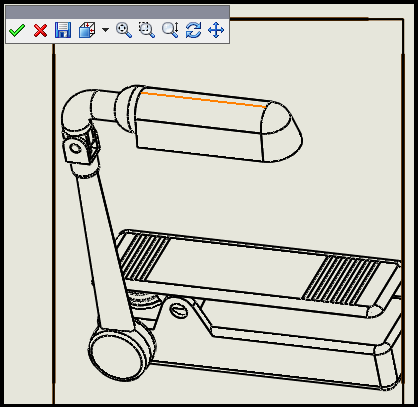Screen dimensions: 418x407
Task: Activate zoom to area with dashed box magnifier
Action: coord(147,30)
